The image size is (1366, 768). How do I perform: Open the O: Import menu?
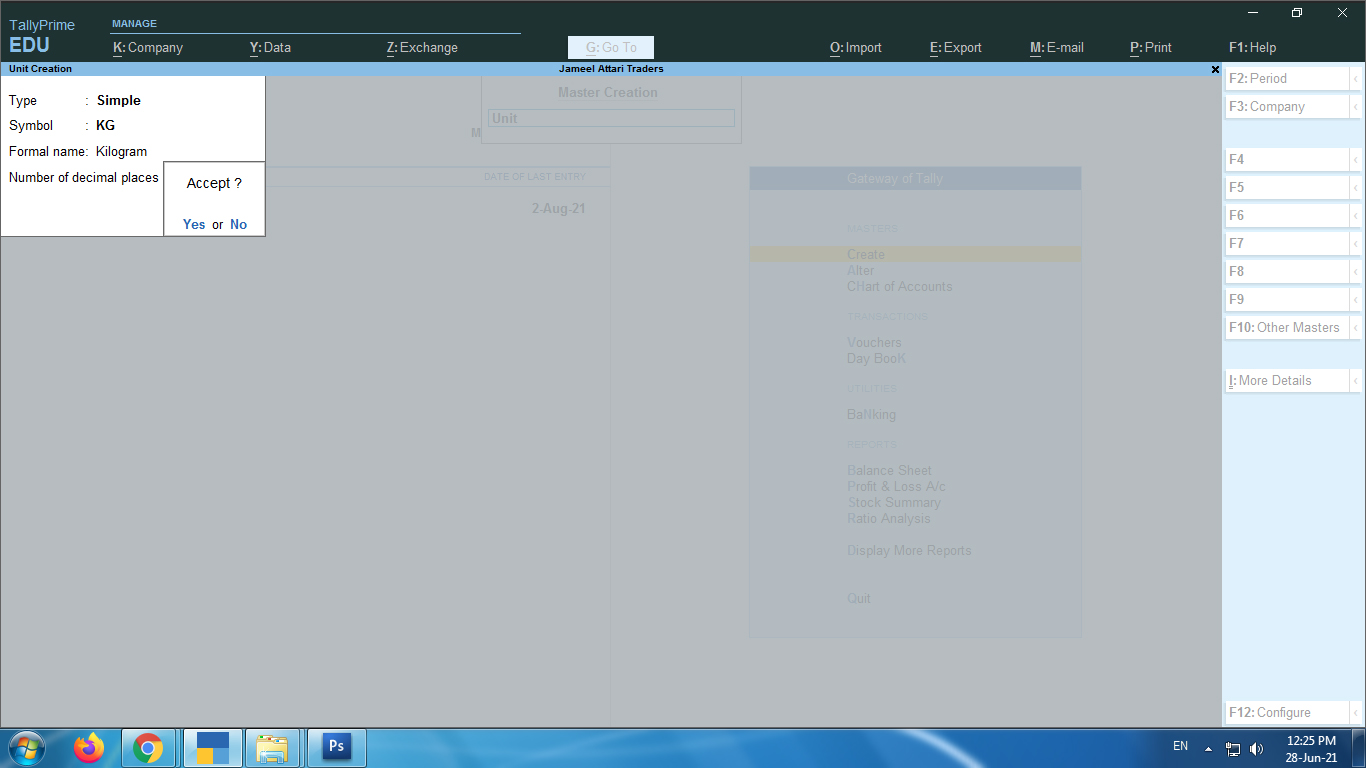pyautogui.click(x=856, y=47)
